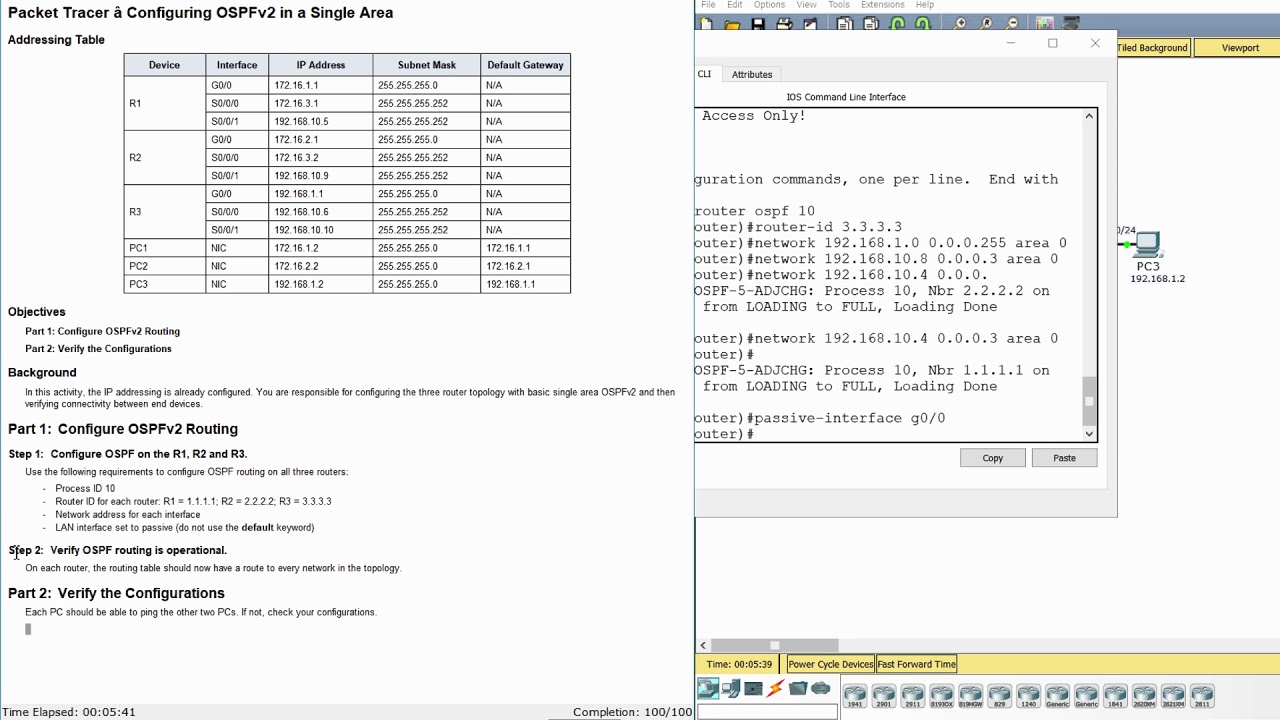Click the Zoom Reset magnifier icon
This screenshot has height=720, width=1280.
986,24
